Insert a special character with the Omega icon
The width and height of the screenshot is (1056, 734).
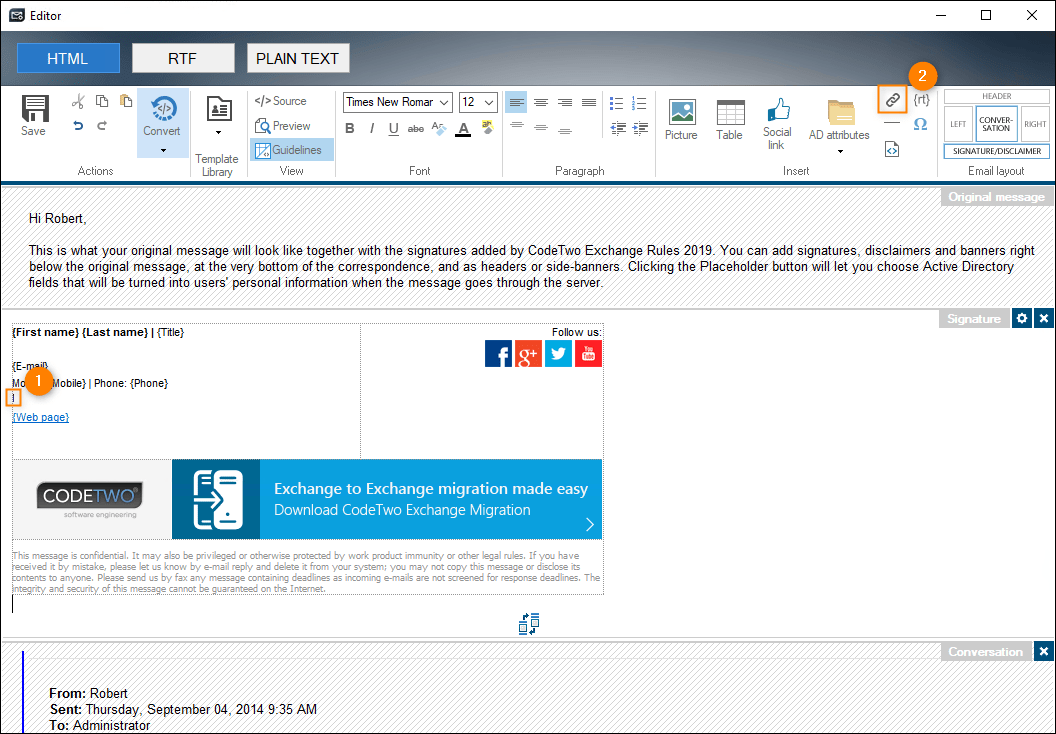coord(920,124)
